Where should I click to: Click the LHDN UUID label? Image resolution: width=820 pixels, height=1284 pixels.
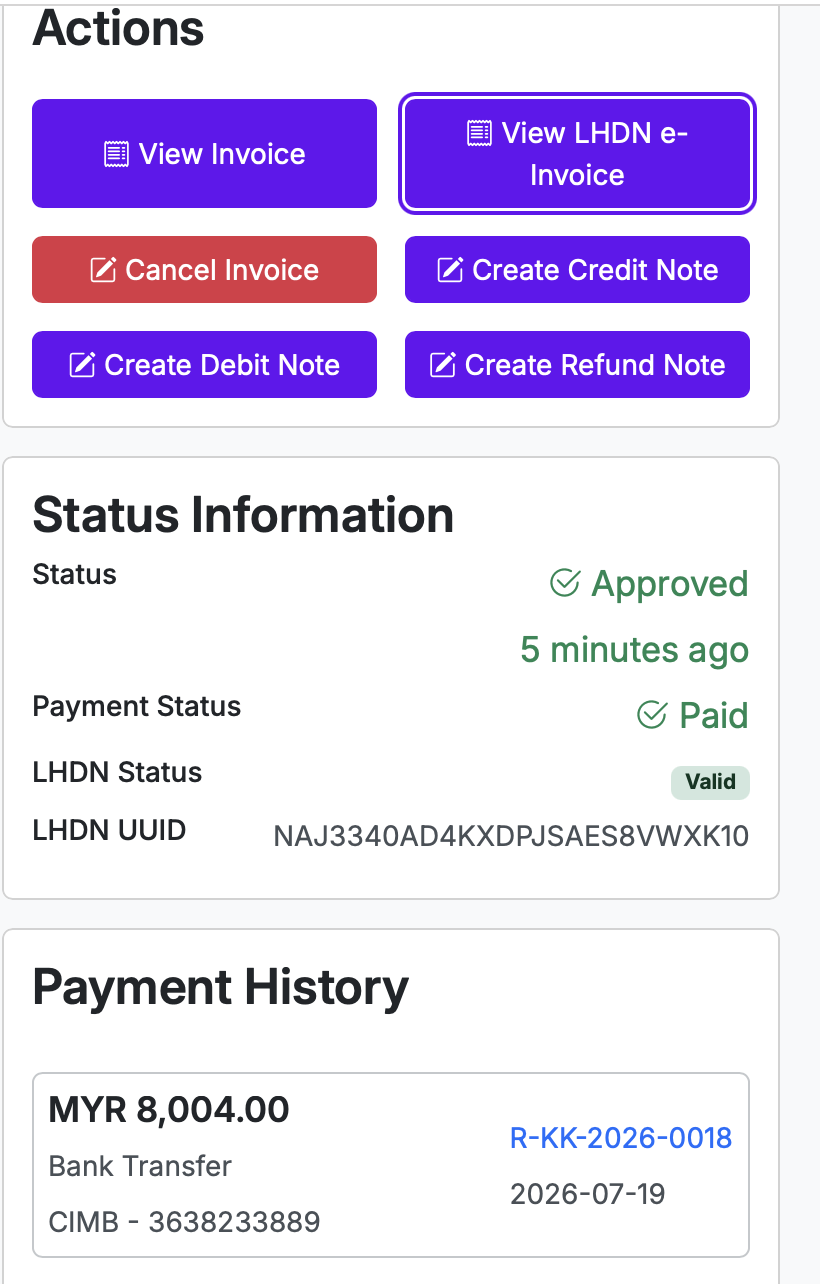[x=109, y=830]
